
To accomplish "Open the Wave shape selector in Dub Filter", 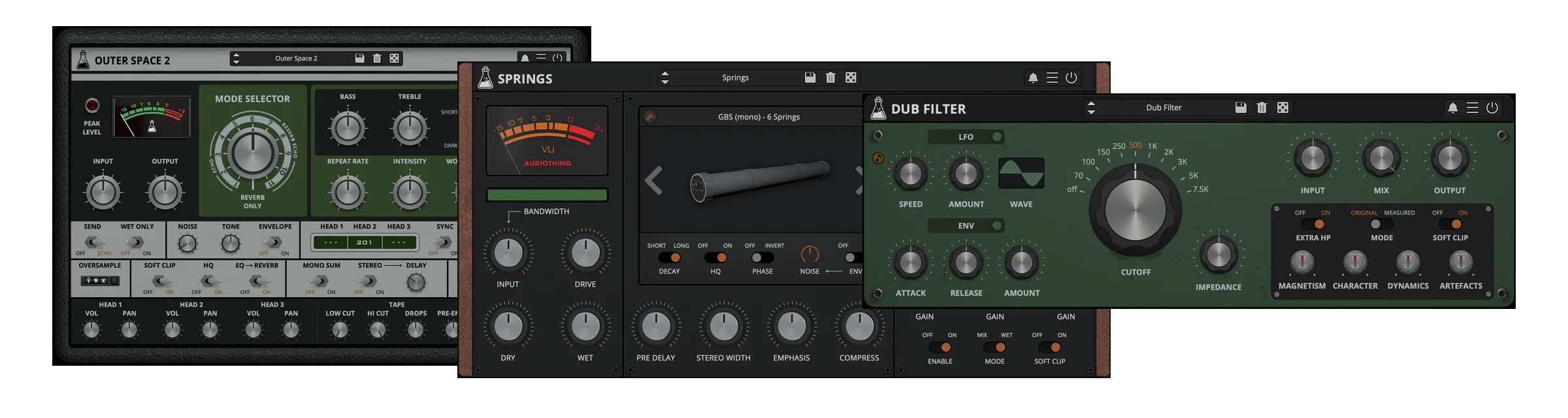I will point(1021,174).
